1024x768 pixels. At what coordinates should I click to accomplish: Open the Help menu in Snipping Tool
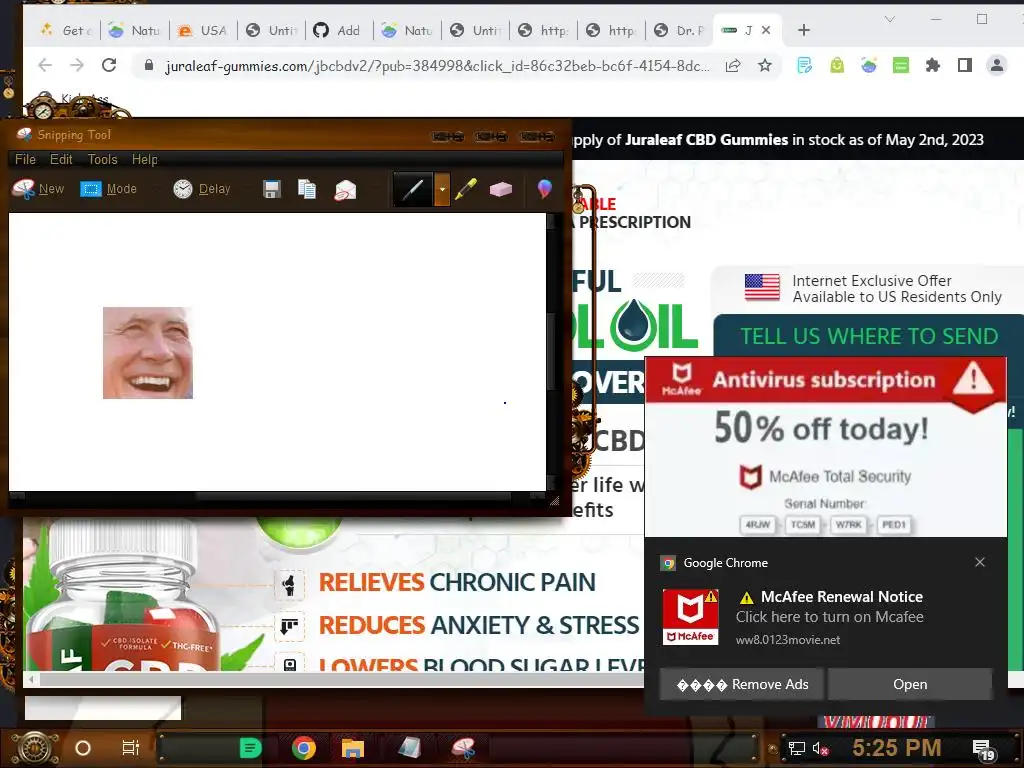[x=144, y=159]
